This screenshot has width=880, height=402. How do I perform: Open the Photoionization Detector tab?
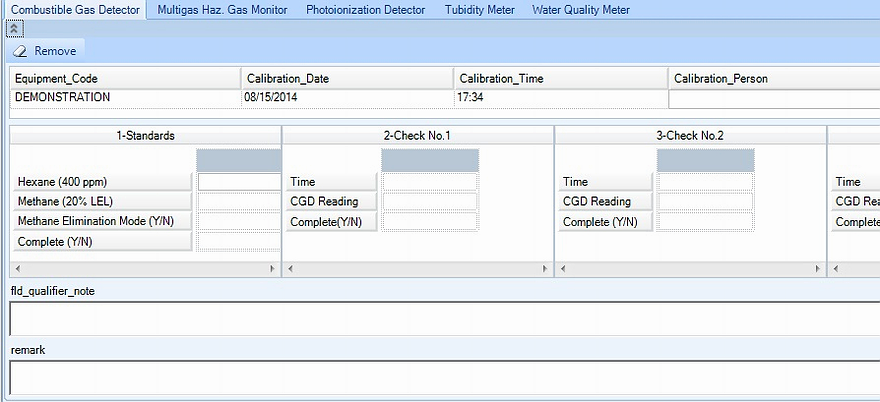366,10
